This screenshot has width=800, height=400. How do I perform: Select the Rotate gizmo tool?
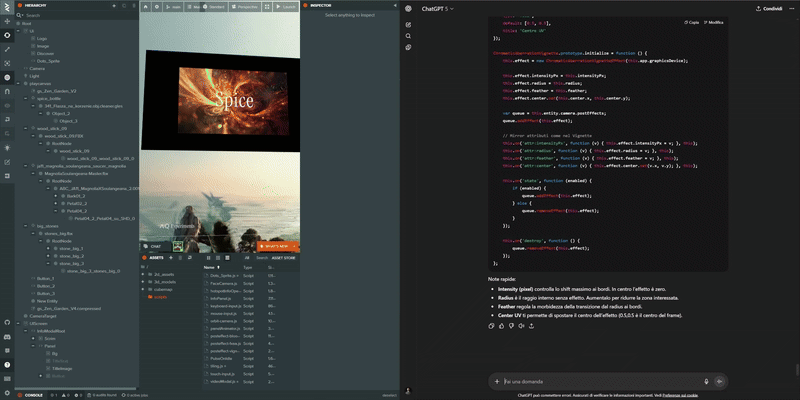7,35
